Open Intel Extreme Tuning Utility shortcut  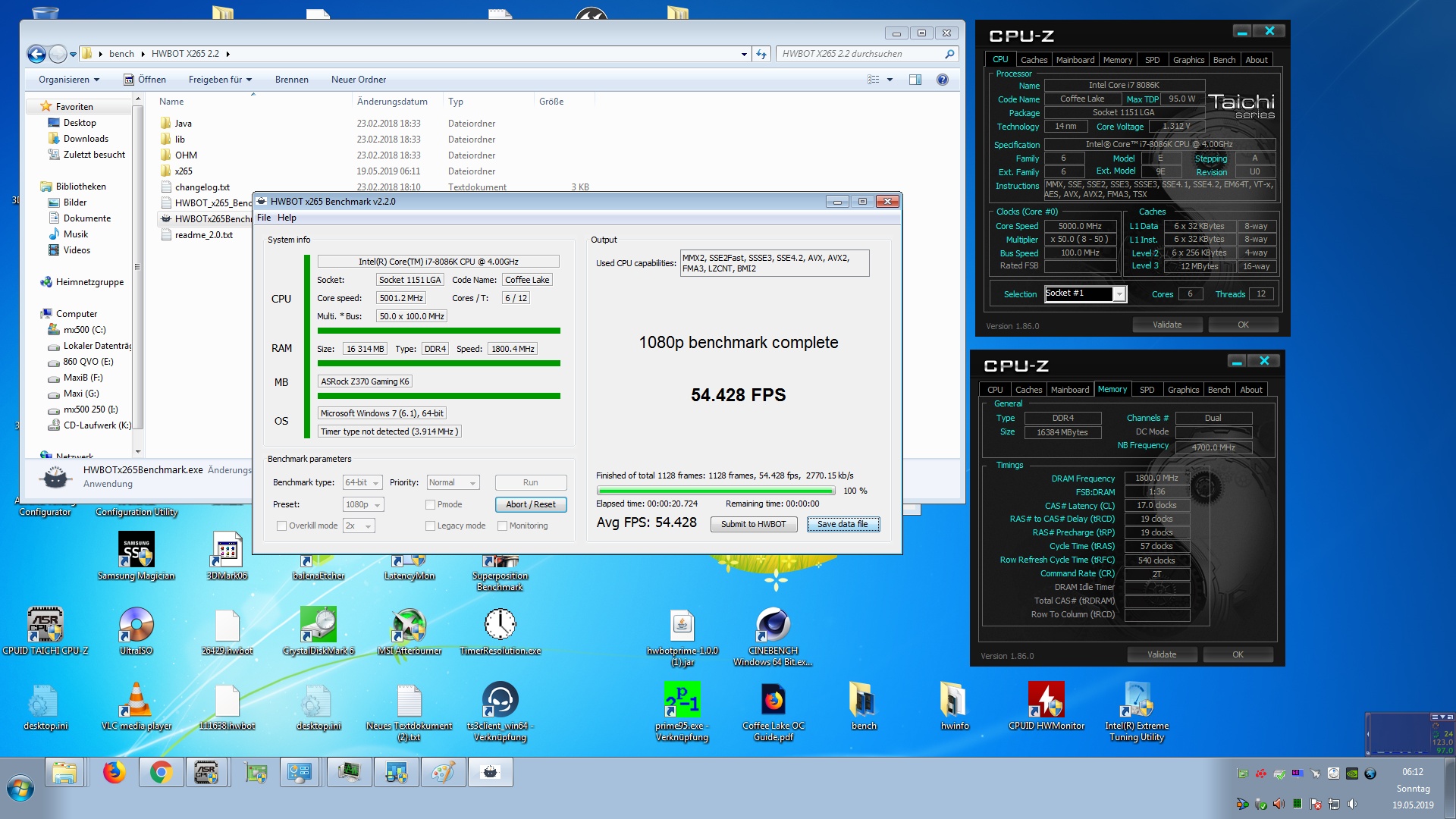(x=1137, y=711)
